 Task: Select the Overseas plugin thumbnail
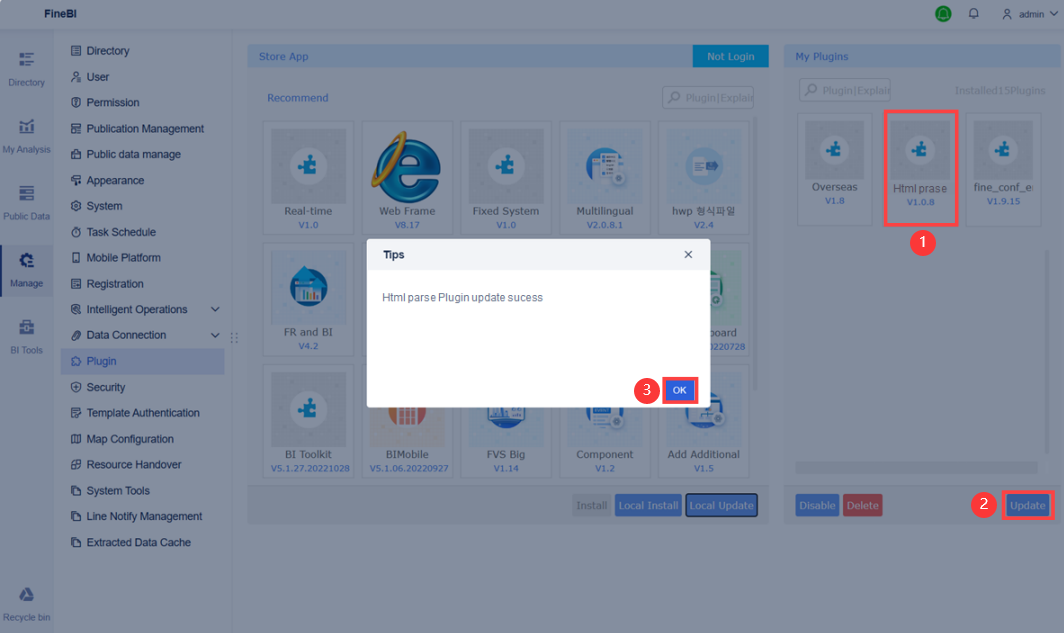click(x=836, y=167)
